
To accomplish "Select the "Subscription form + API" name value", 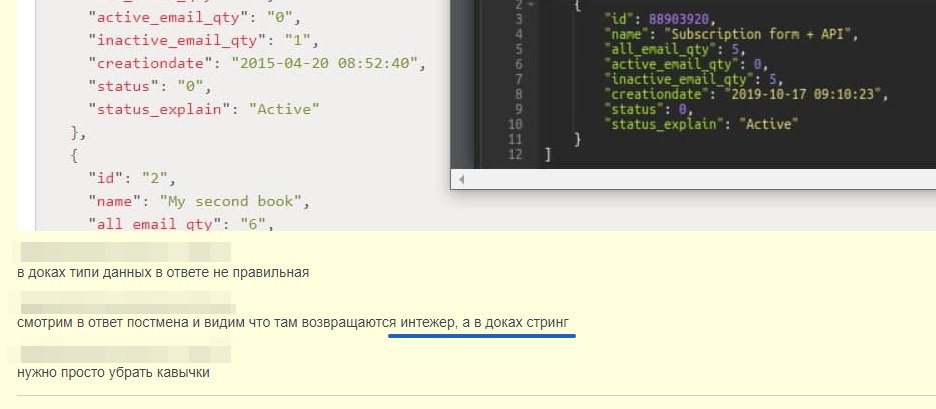I will (x=756, y=34).
